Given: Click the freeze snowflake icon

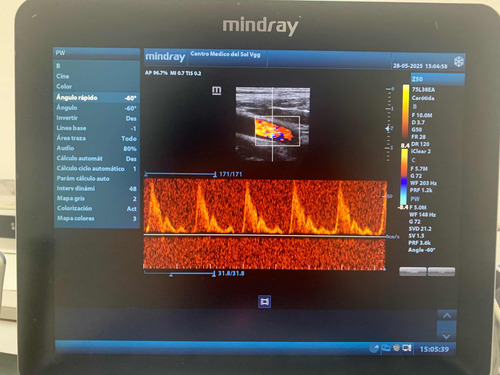Looking at the screenshot, I should 459,62.
